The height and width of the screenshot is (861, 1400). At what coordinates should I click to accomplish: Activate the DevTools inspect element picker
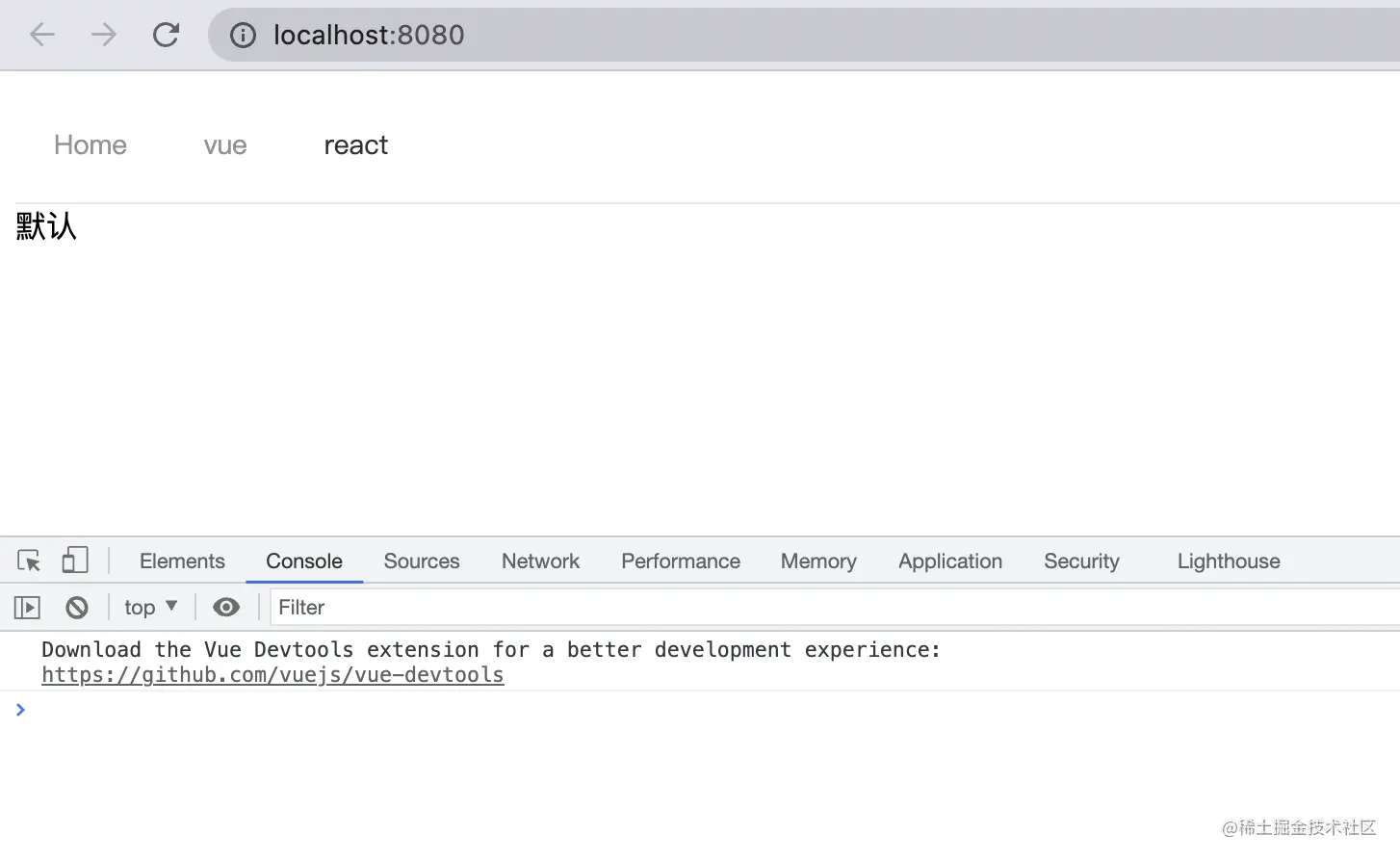[29, 561]
